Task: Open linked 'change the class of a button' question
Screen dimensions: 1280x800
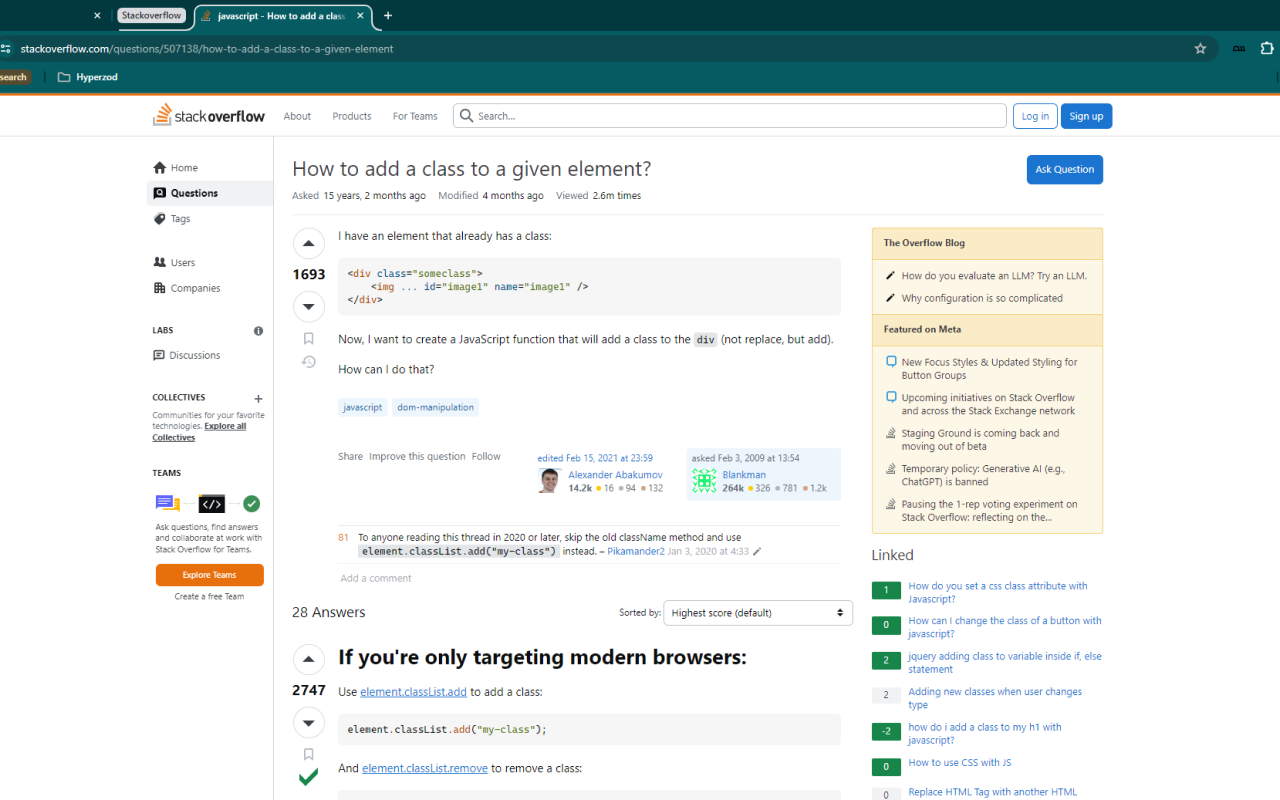Action: coord(1005,627)
